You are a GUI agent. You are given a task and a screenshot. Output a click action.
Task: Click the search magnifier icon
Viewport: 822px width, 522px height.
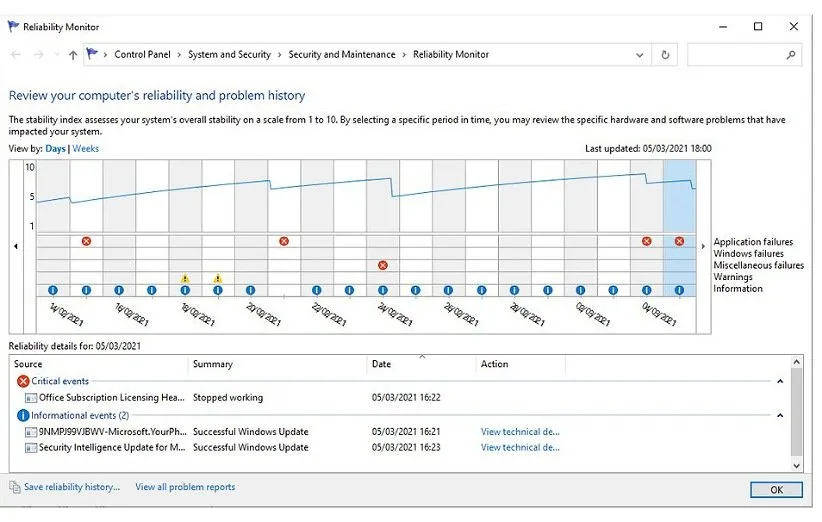791,55
